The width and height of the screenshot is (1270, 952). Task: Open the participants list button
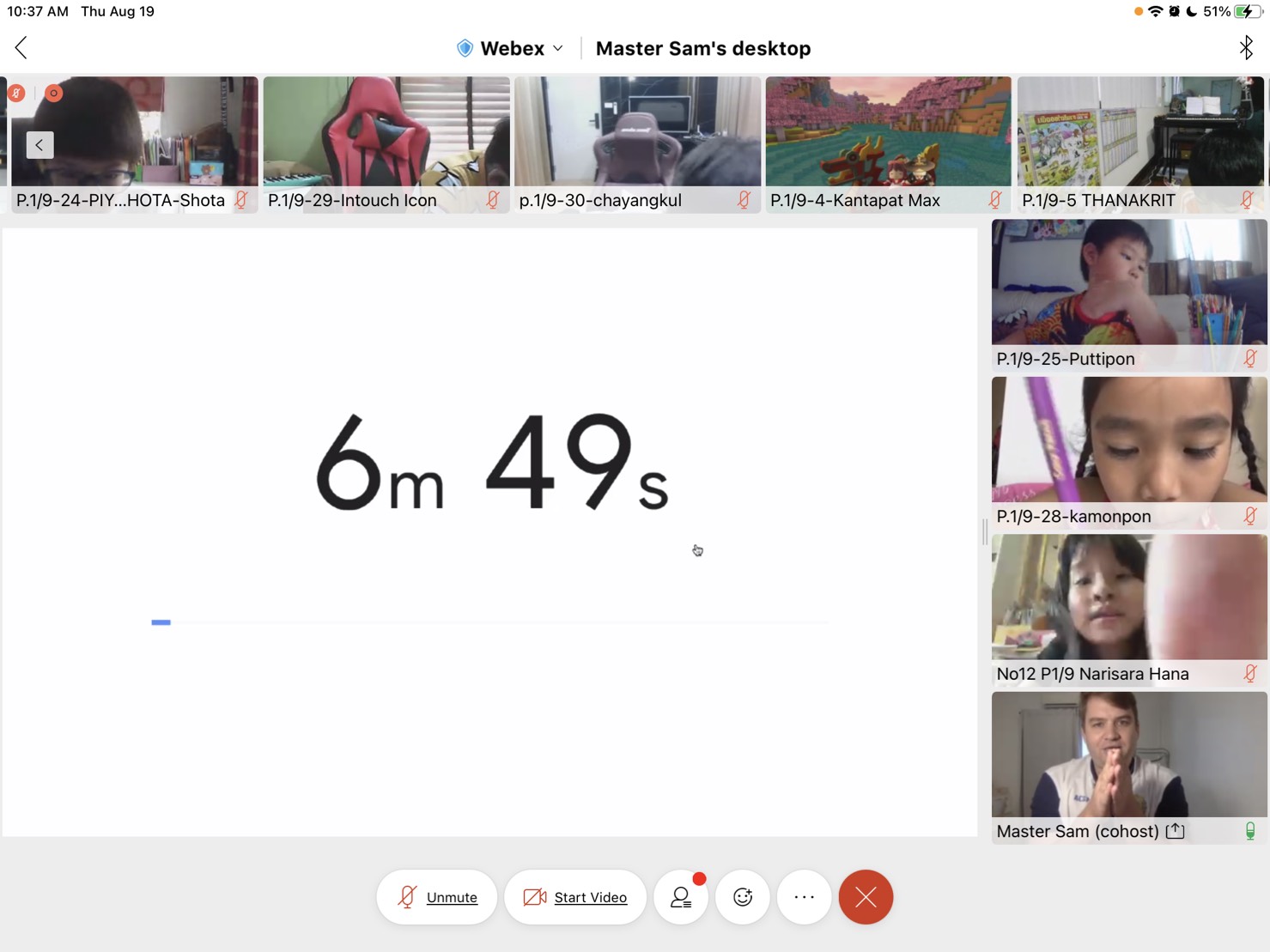click(x=681, y=897)
